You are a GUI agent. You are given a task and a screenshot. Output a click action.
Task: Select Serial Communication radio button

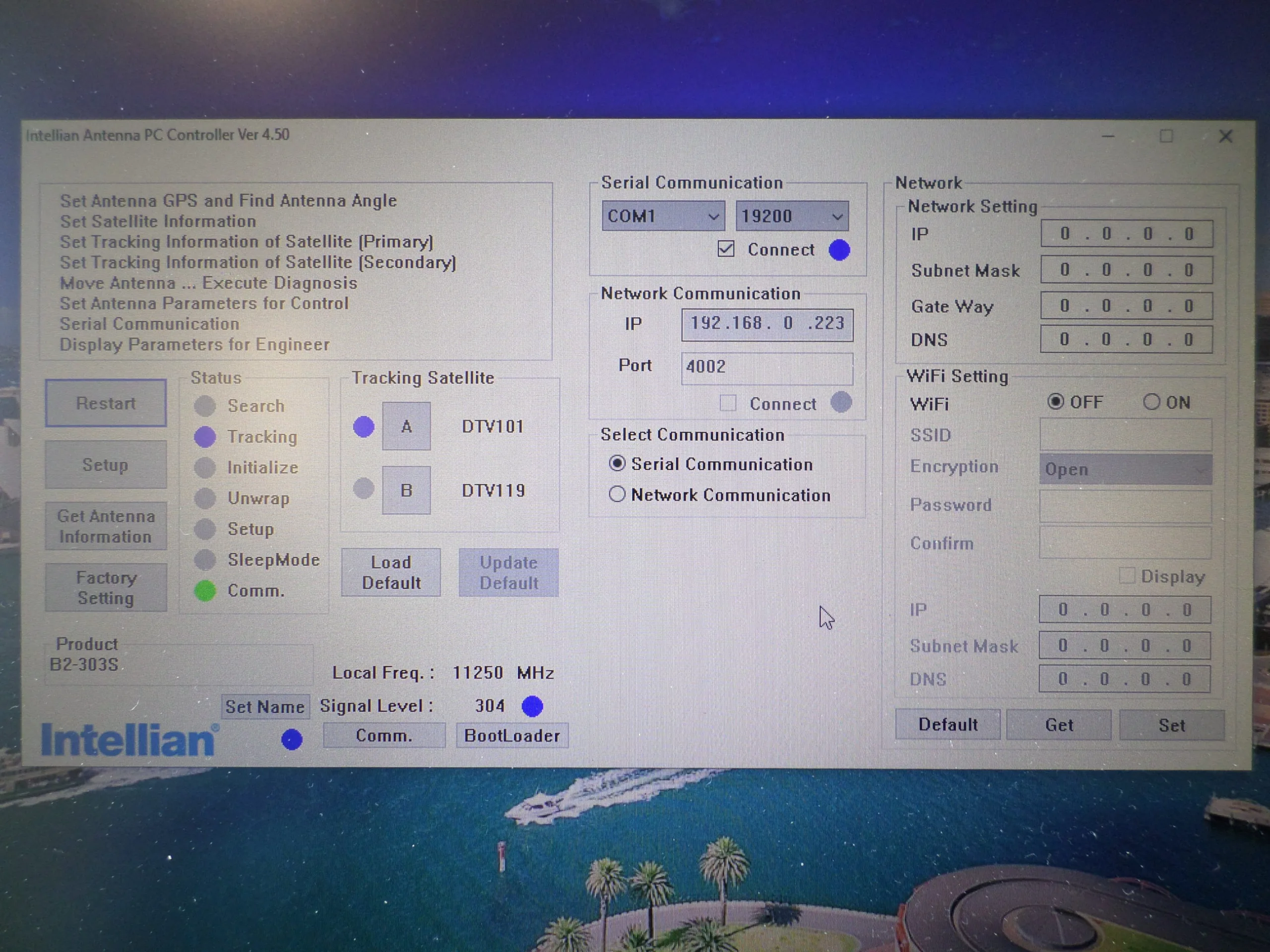pos(617,464)
